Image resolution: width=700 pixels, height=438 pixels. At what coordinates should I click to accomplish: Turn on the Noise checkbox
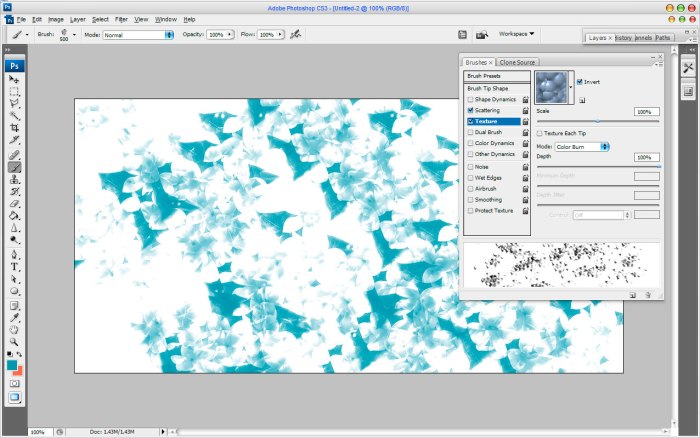click(x=470, y=167)
